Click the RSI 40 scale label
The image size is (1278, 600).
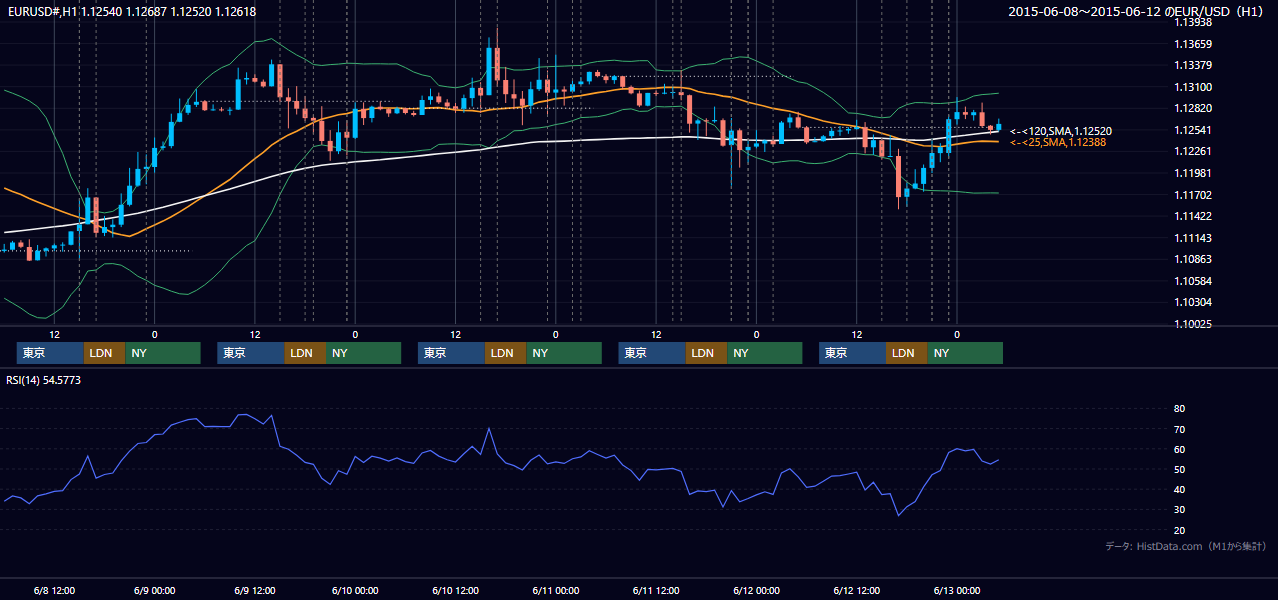[x=1180, y=489]
